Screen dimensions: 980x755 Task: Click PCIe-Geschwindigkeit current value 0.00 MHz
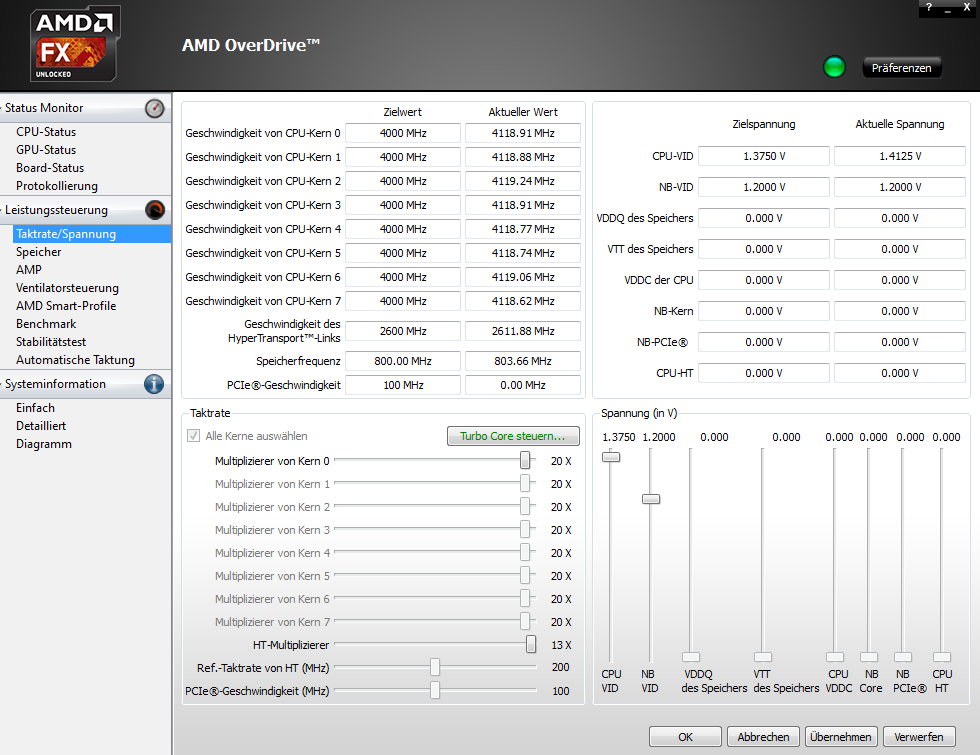click(523, 385)
